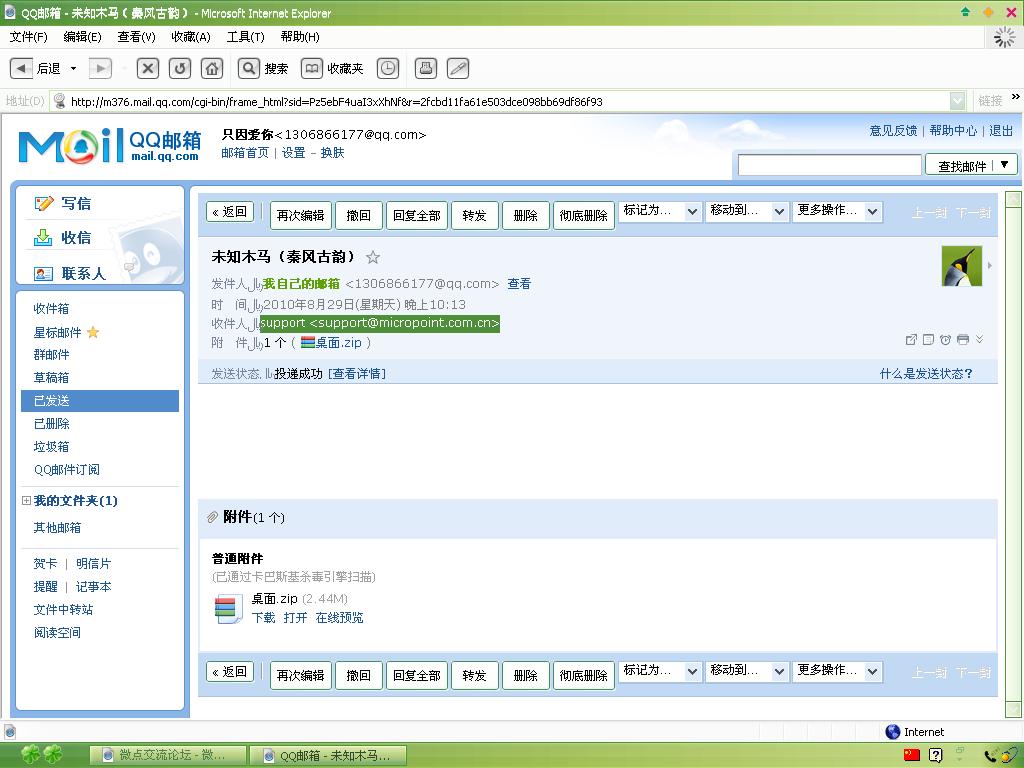The width and height of the screenshot is (1024, 768).
Task: Open the 查找邮件 search options arrow
Action: coord(1004,165)
